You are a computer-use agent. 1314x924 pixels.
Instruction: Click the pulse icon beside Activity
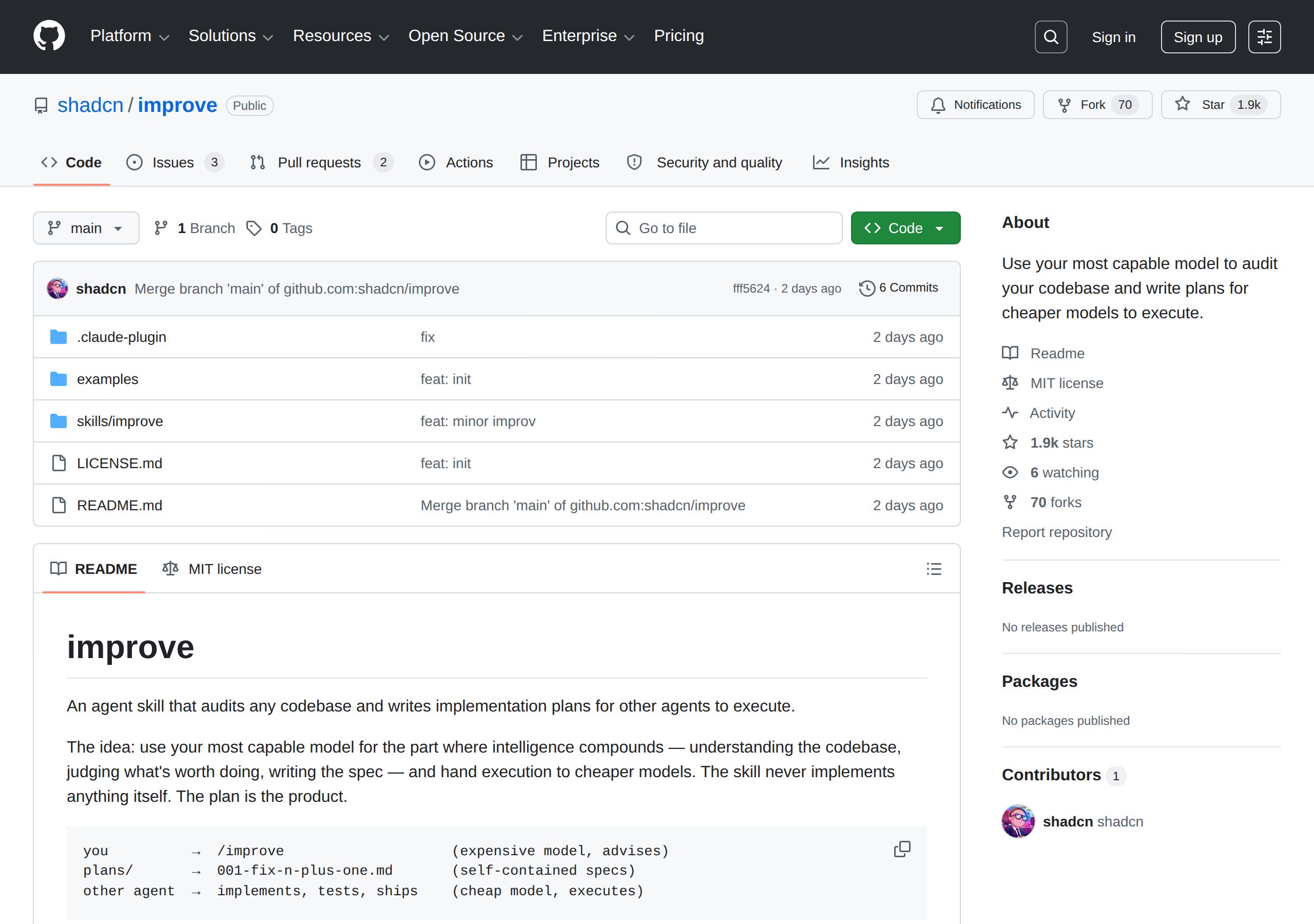click(1010, 413)
